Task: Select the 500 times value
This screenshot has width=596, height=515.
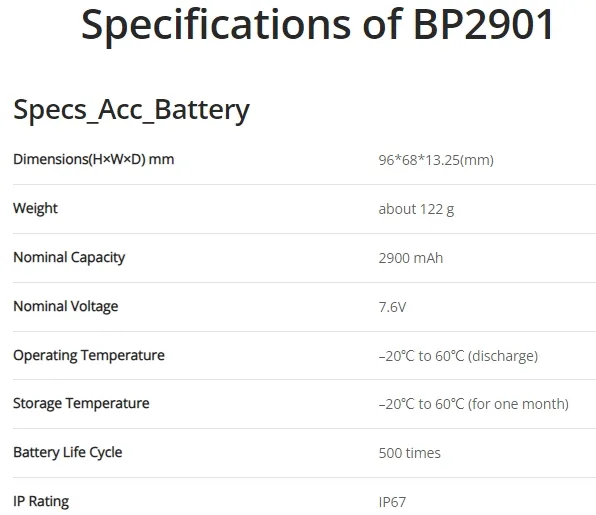Action: coord(409,453)
